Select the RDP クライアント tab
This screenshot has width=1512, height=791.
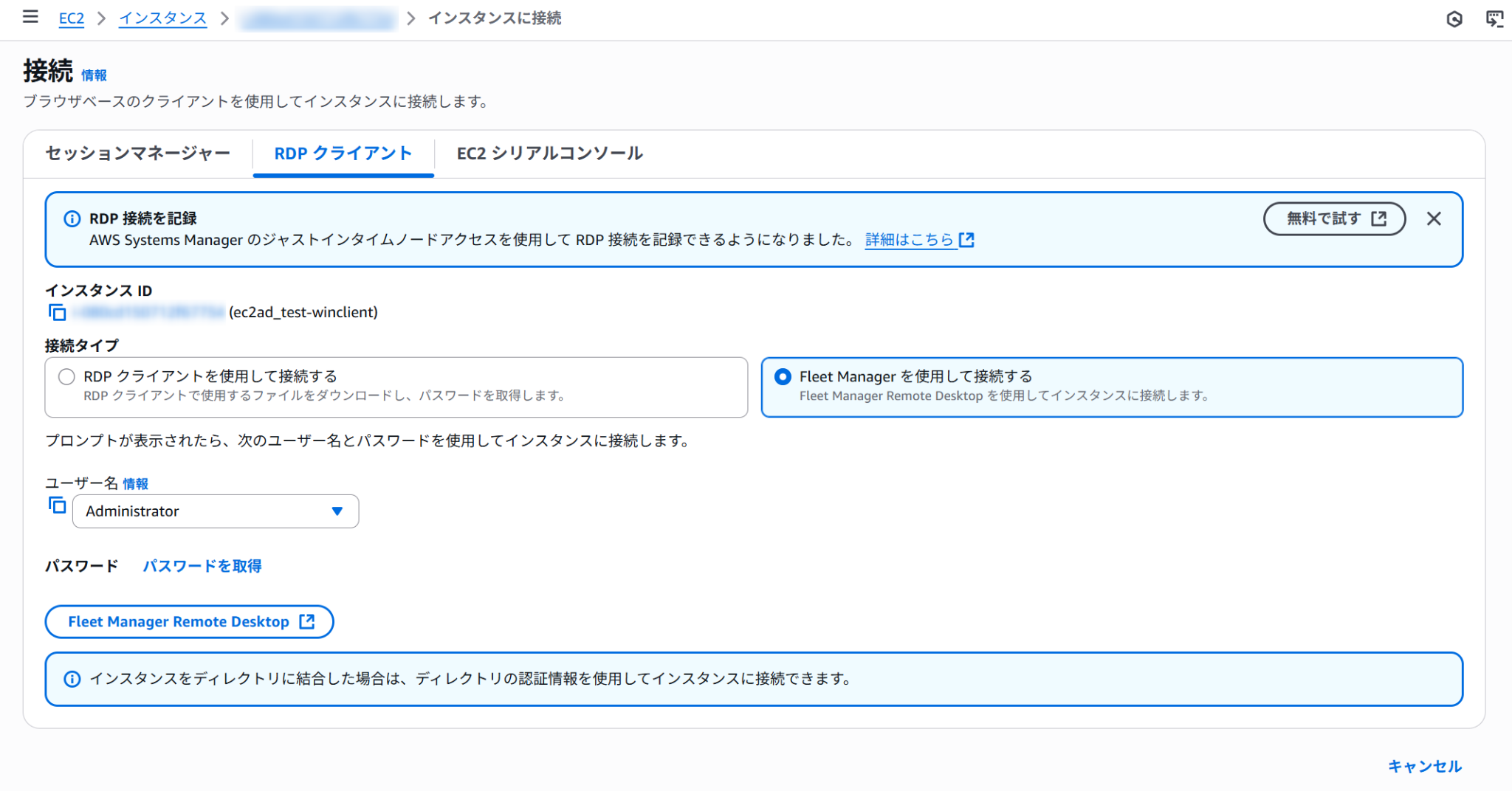coord(343,153)
